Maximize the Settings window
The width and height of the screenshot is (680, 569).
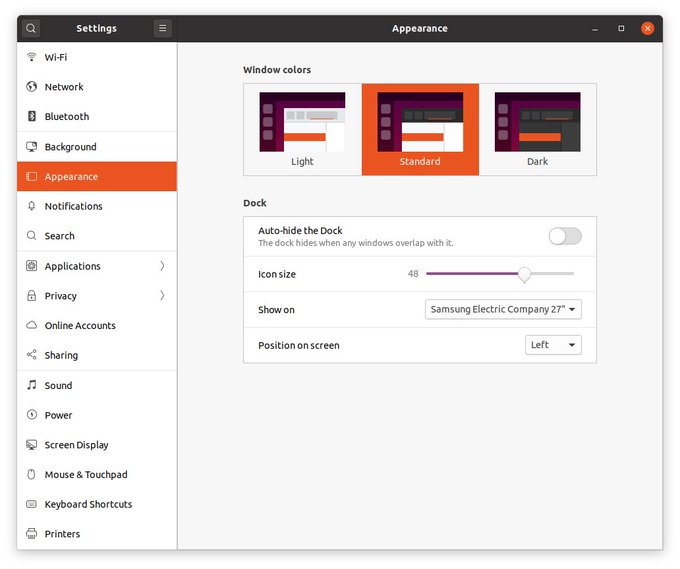pyautogui.click(x=621, y=28)
